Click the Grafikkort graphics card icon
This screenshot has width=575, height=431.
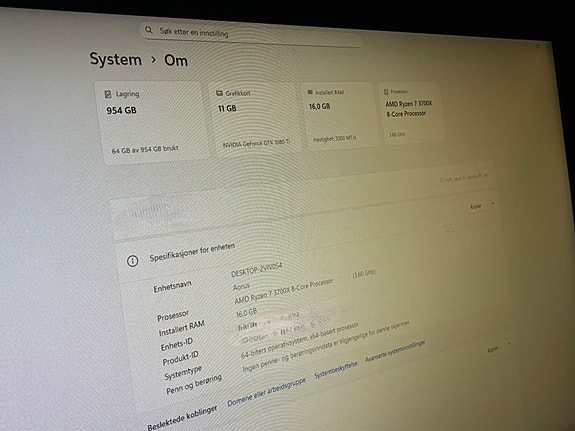(x=219, y=93)
